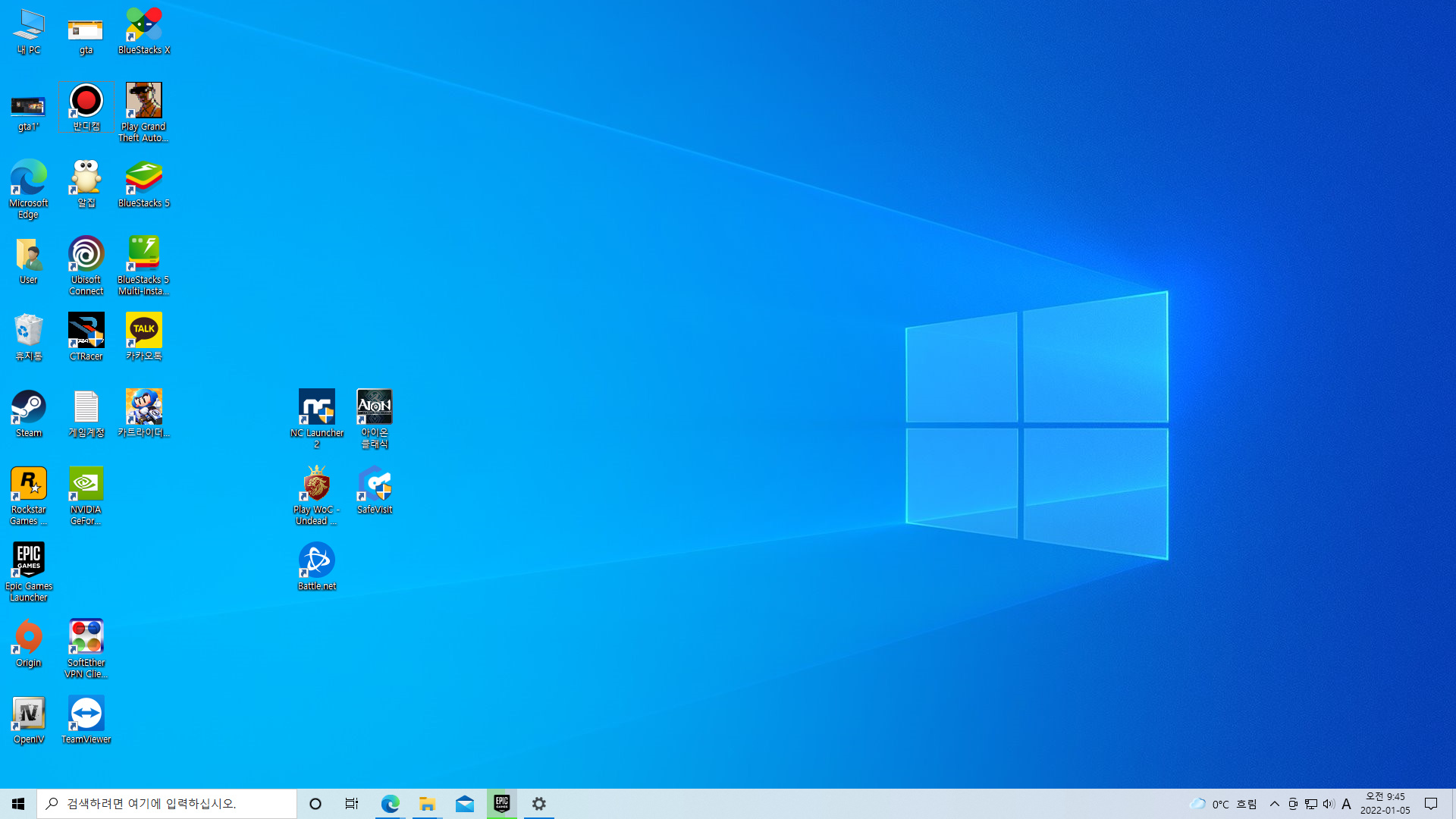The image size is (1456, 819).
Task: Switch to Edge on the taskbar
Action: click(390, 804)
